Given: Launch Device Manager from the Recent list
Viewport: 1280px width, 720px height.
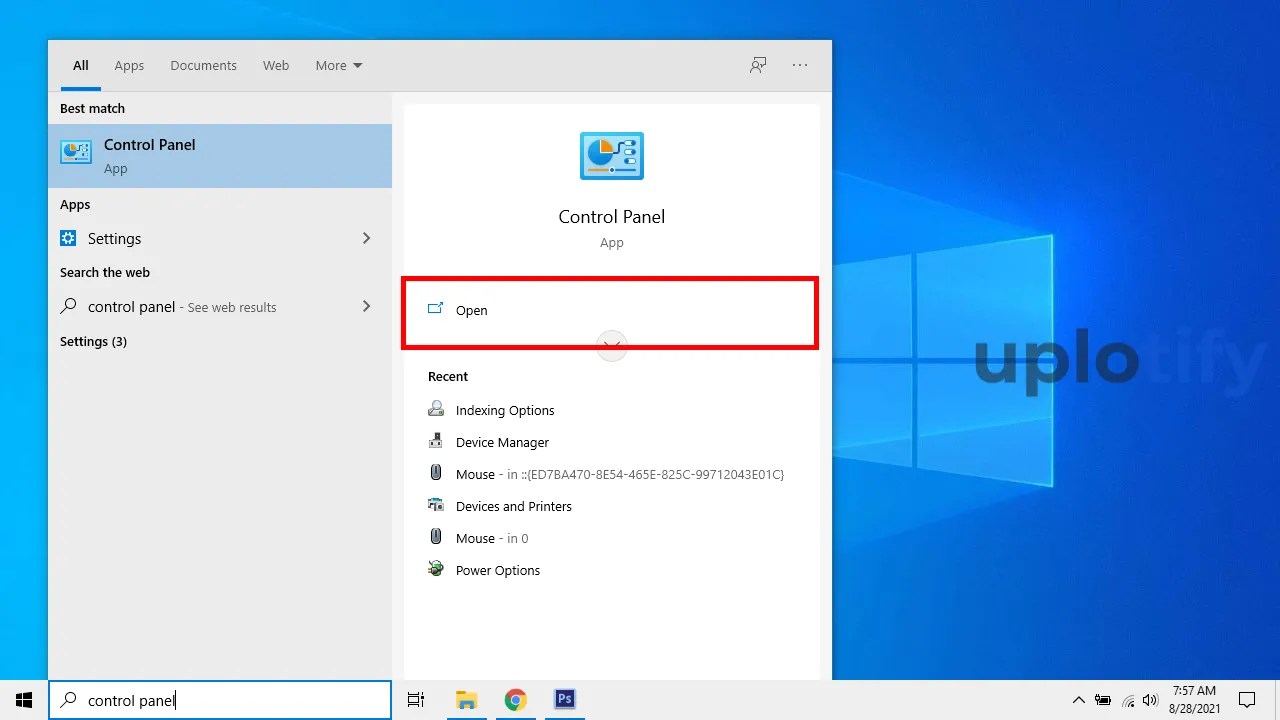Looking at the screenshot, I should (x=489, y=442).
